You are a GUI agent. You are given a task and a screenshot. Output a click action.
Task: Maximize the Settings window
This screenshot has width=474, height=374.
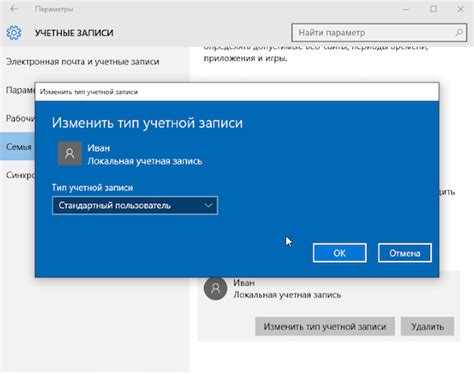[x=433, y=9]
